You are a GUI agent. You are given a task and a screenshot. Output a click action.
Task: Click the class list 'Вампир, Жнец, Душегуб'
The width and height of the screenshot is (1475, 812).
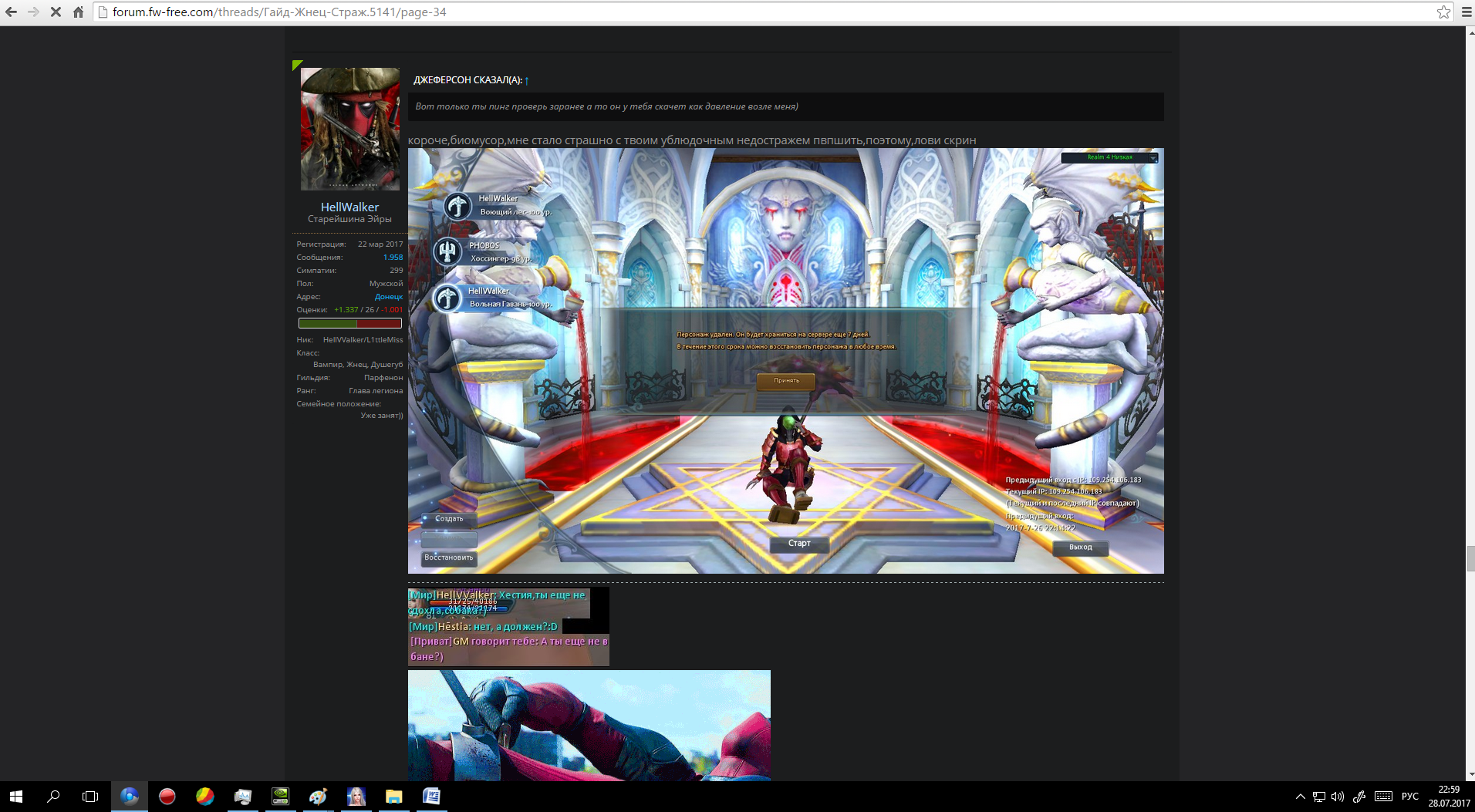point(358,365)
